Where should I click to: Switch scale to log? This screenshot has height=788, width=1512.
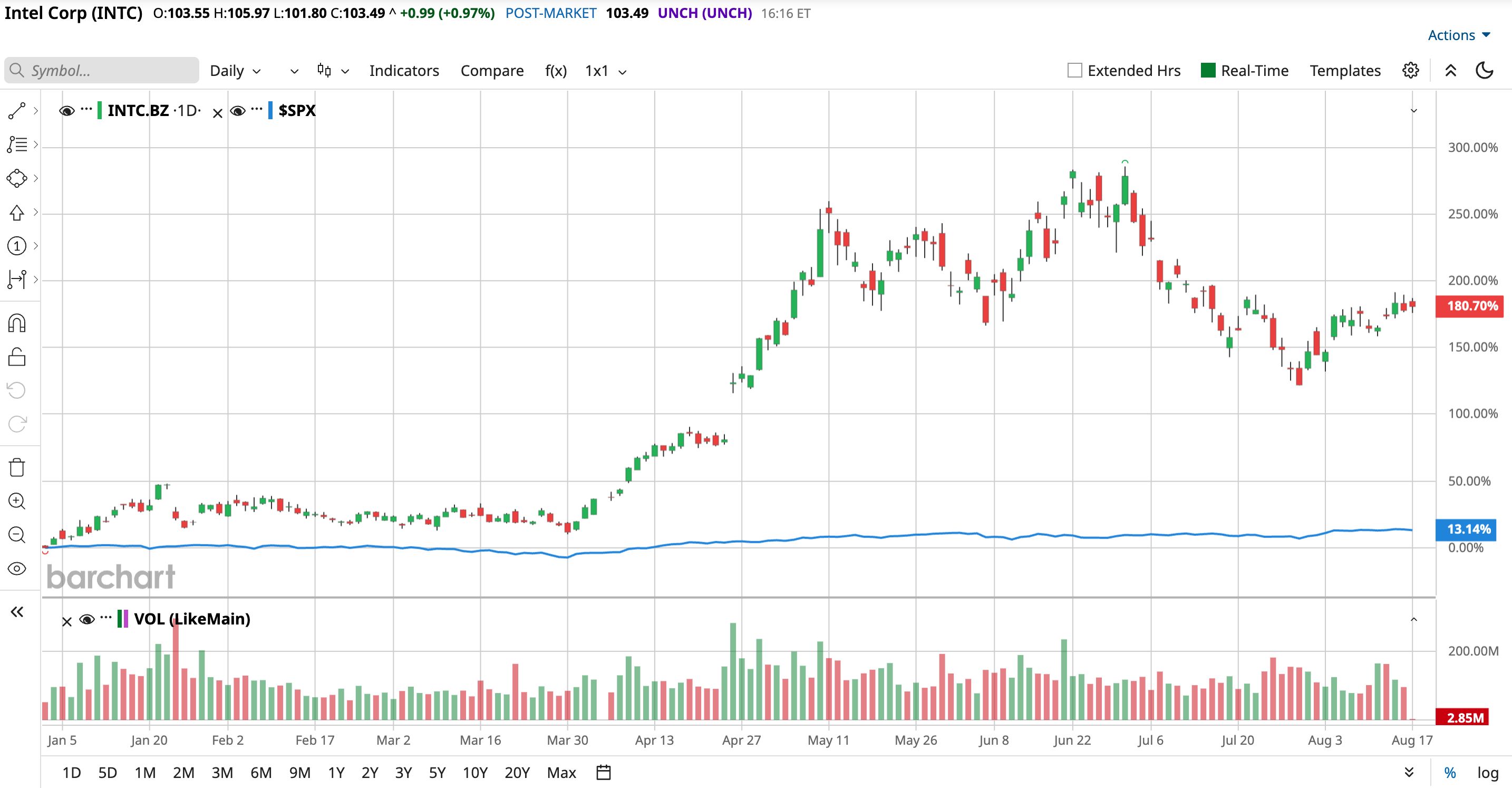point(1487,773)
